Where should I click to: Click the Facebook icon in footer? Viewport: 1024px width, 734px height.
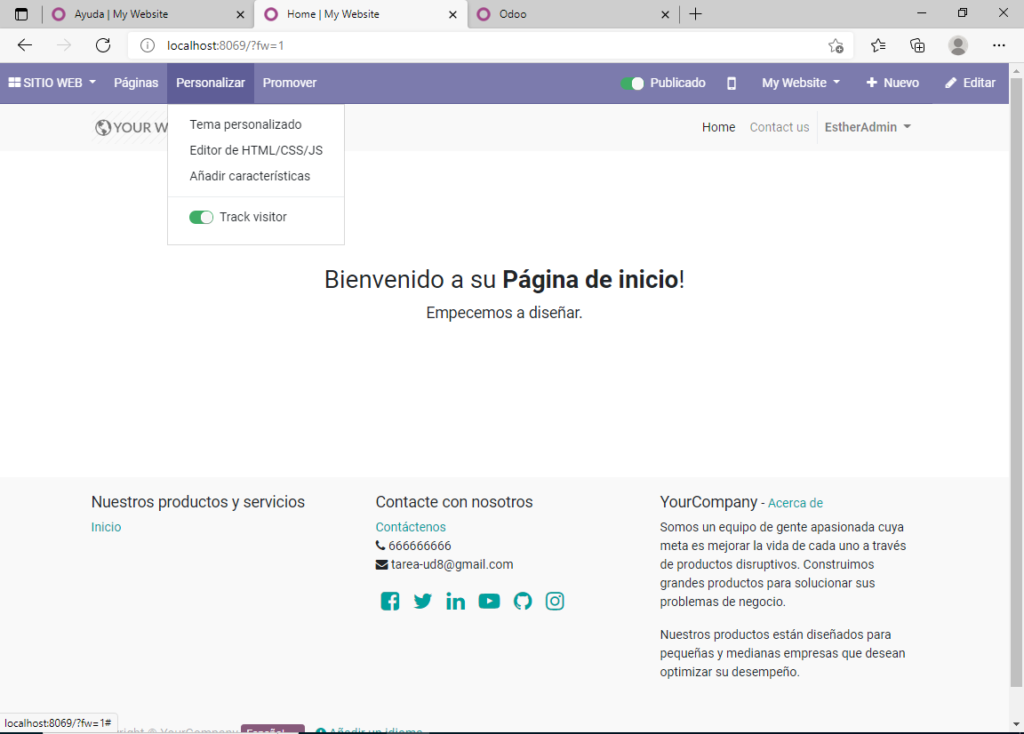pos(390,601)
